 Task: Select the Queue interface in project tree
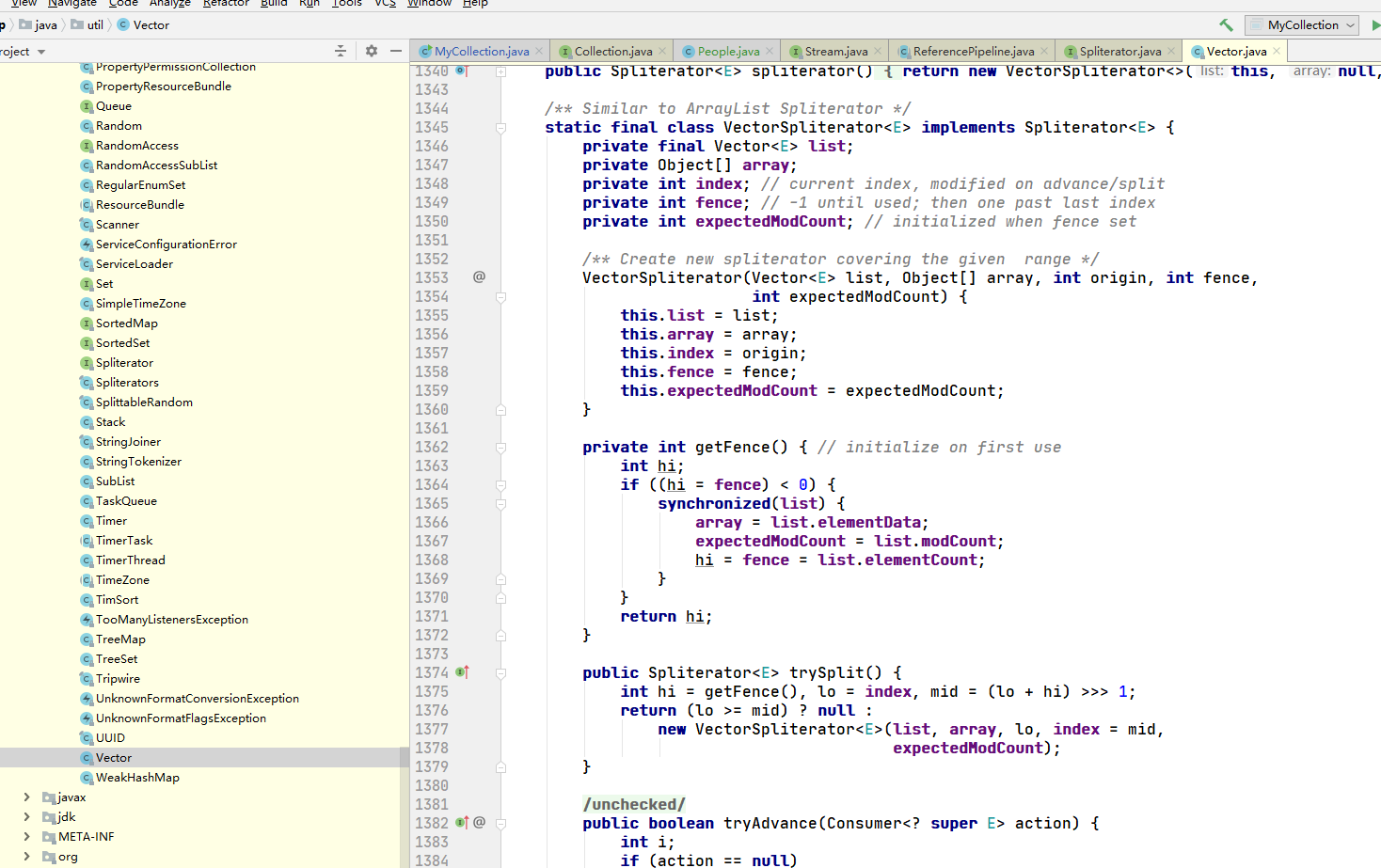[x=113, y=106]
